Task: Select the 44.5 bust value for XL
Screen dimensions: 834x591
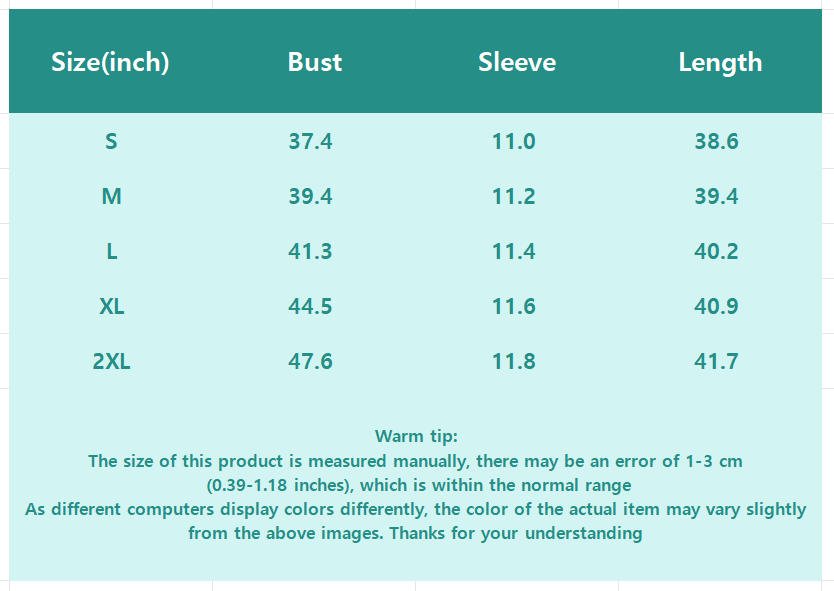Action: coord(310,307)
